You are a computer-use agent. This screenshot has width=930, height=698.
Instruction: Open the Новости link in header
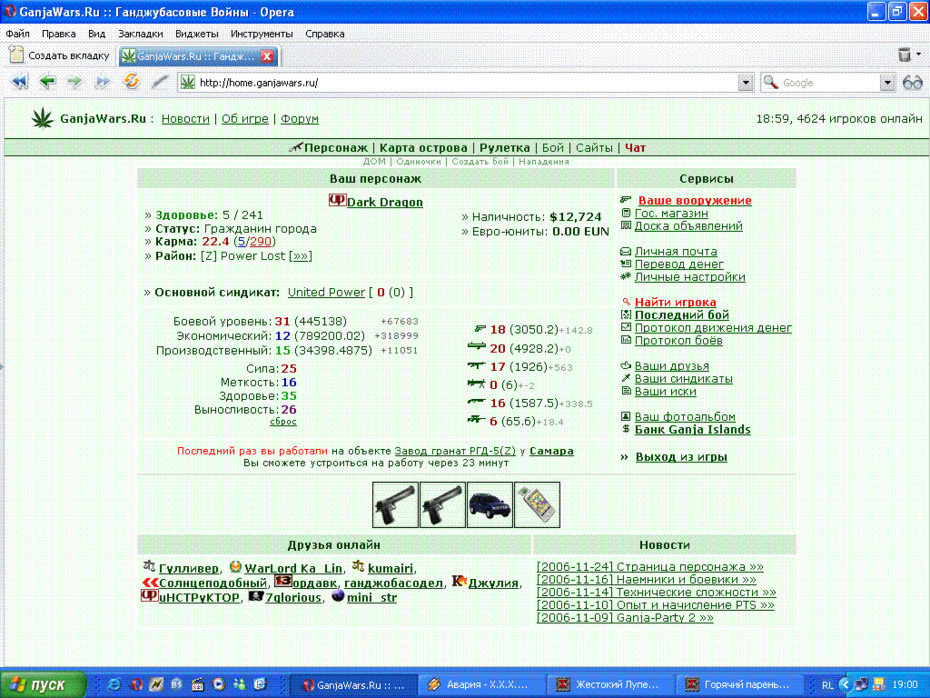pyautogui.click(x=186, y=119)
